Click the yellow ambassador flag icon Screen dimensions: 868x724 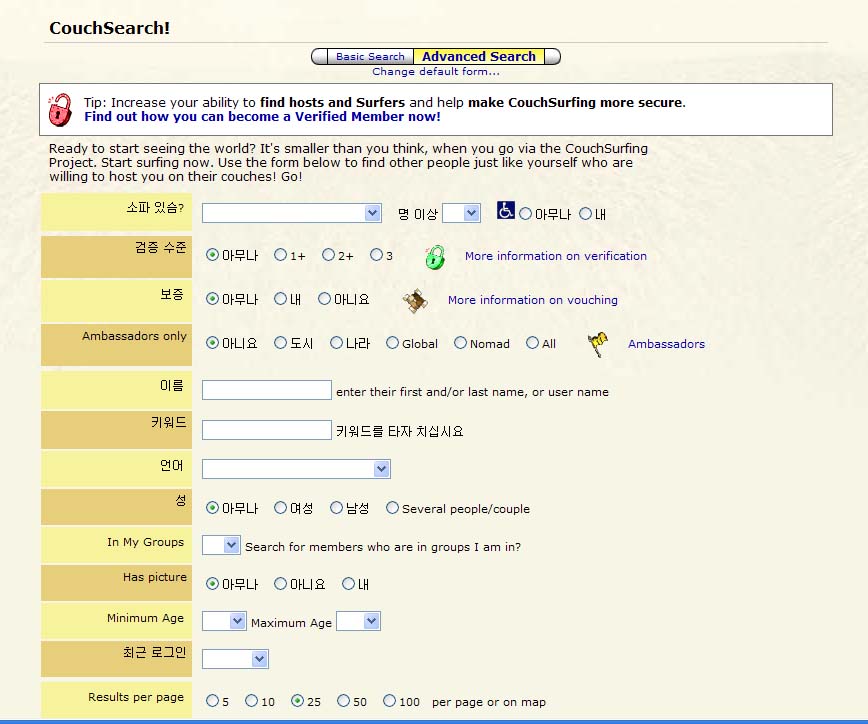coord(598,344)
